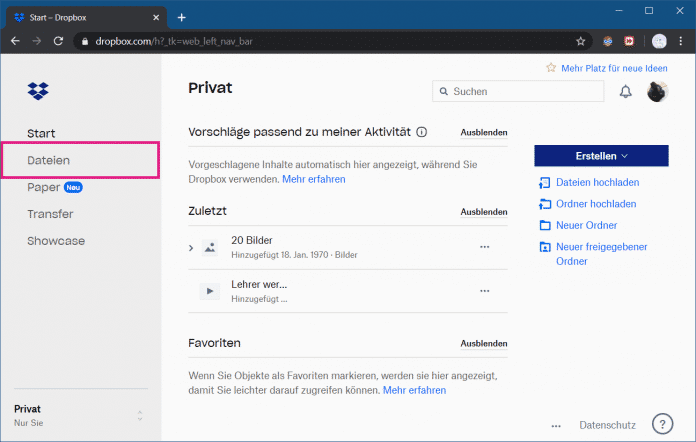Open the account avatar menu
Image resolution: width=696 pixels, height=442 pixels.
[x=658, y=91]
